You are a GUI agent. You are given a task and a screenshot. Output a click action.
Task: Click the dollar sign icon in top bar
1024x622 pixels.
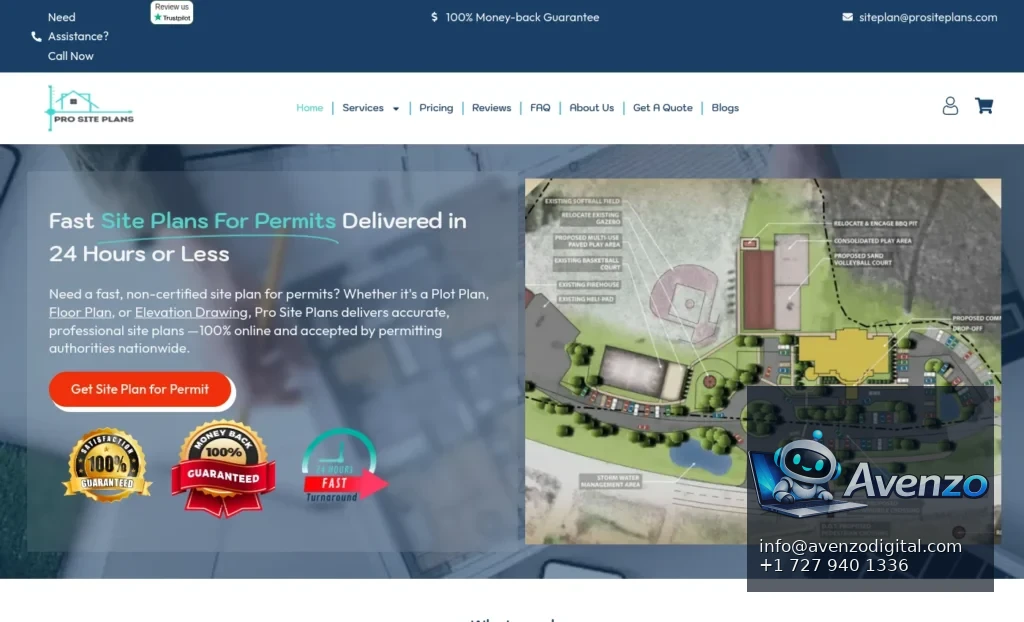point(434,17)
